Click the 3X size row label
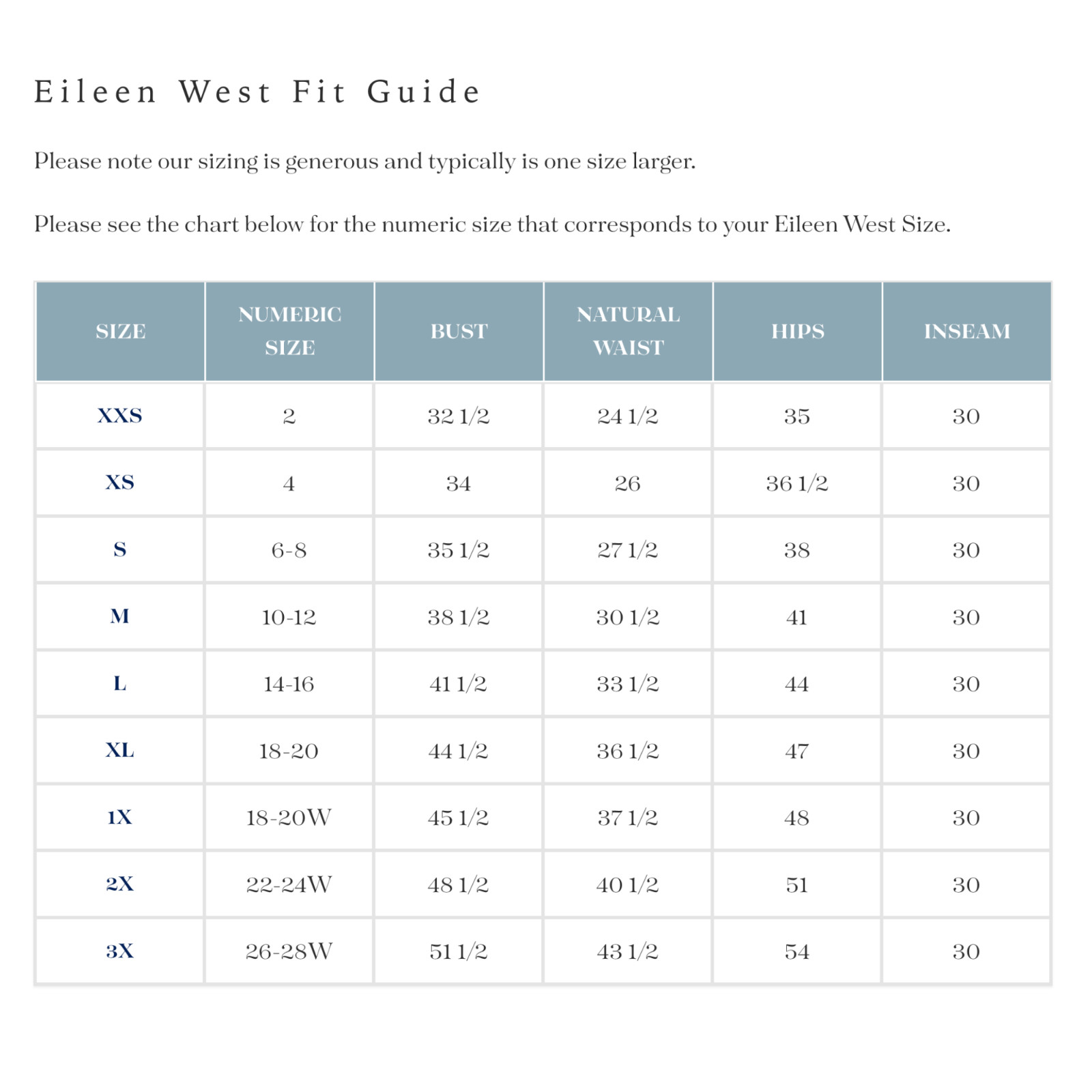Screen dimensions: 1092x1092 pos(120,951)
